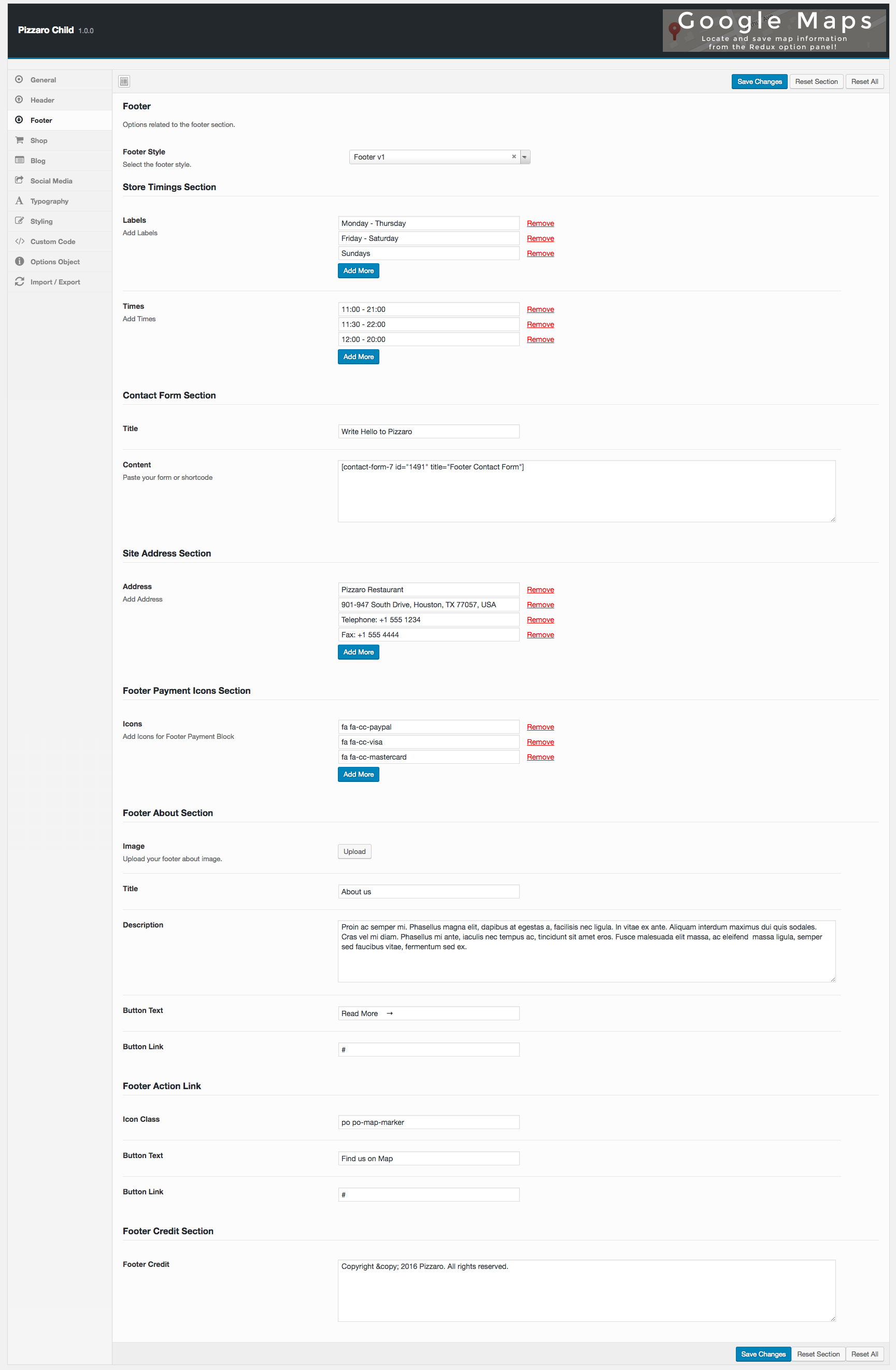Edit the Sundays label field
The width and height of the screenshot is (896, 1370).
tap(429, 253)
